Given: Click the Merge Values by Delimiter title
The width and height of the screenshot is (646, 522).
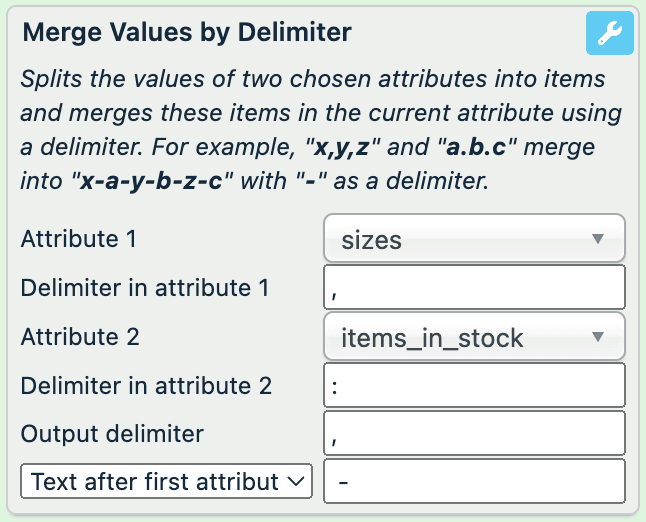Looking at the screenshot, I should (x=187, y=33).
